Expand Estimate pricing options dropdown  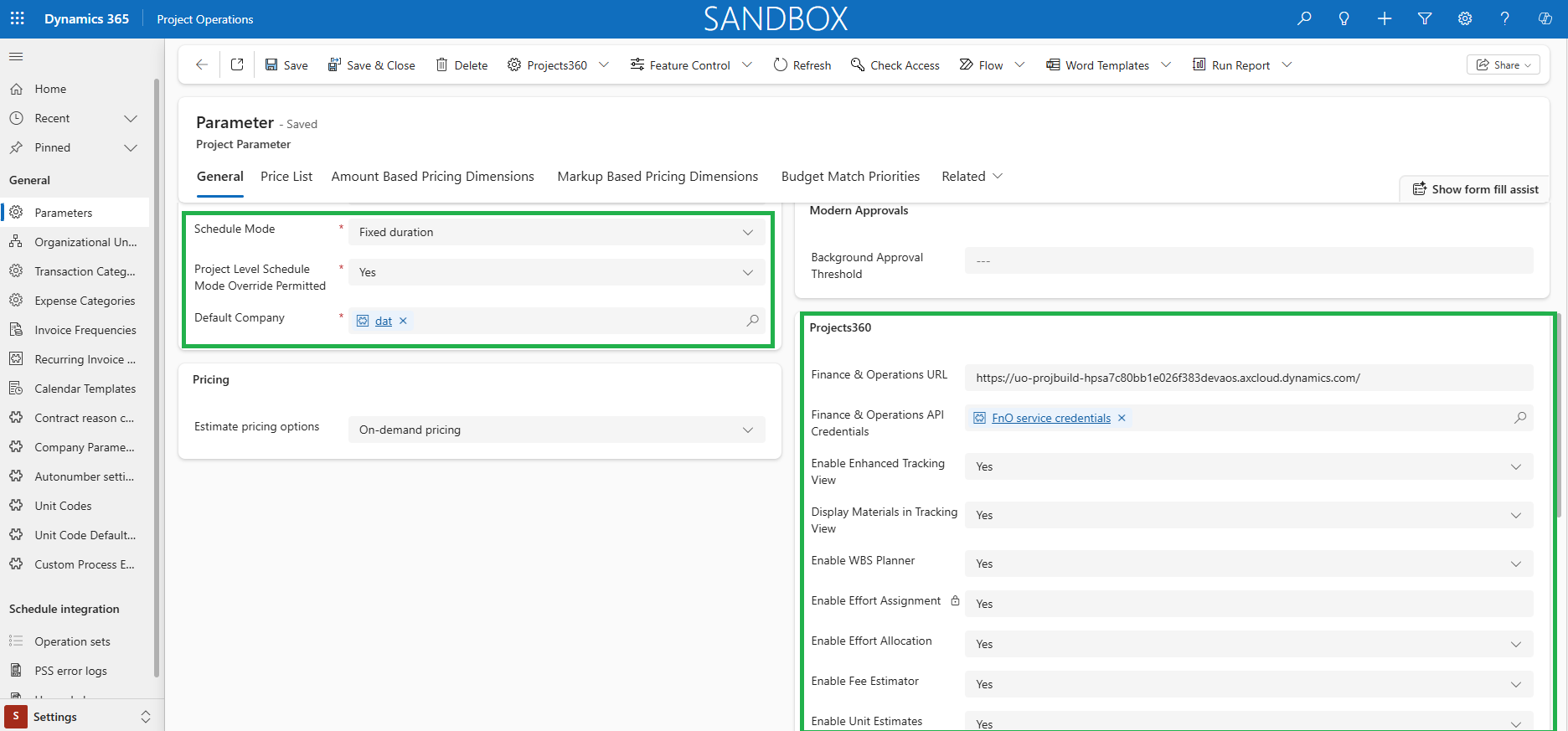pyautogui.click(x=557, y=430)
